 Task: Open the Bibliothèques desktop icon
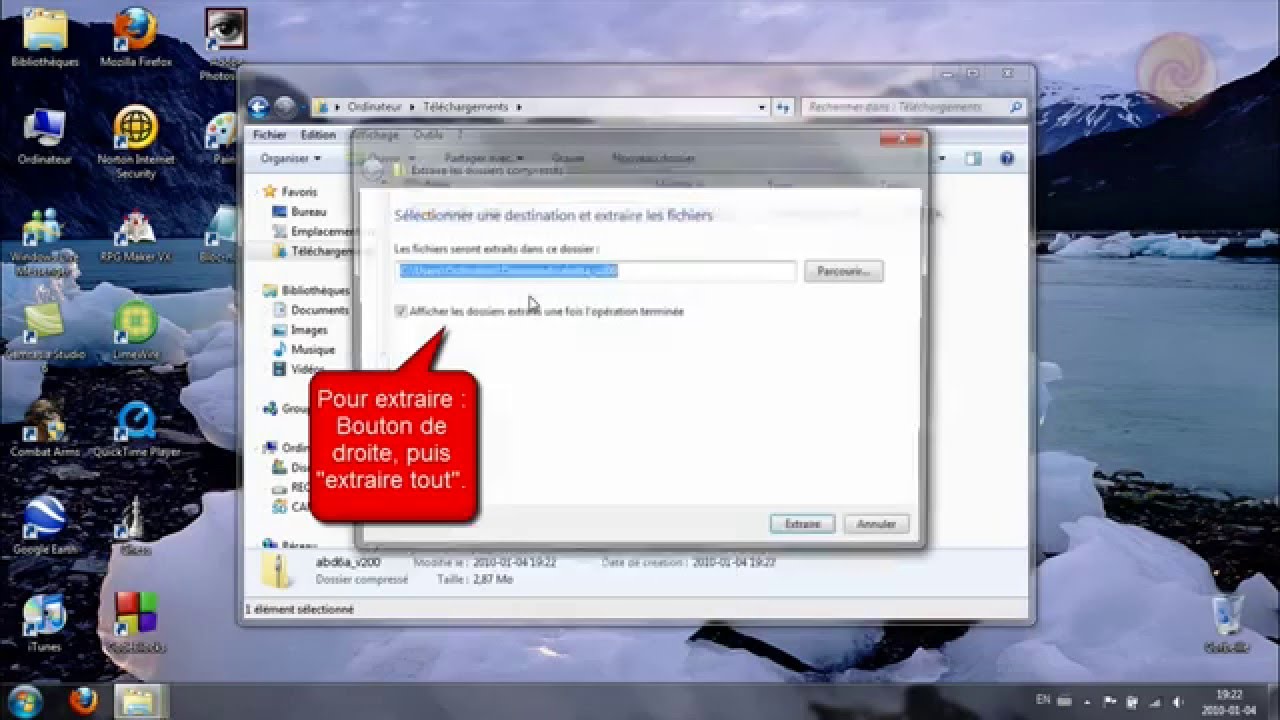coord(45,37)
